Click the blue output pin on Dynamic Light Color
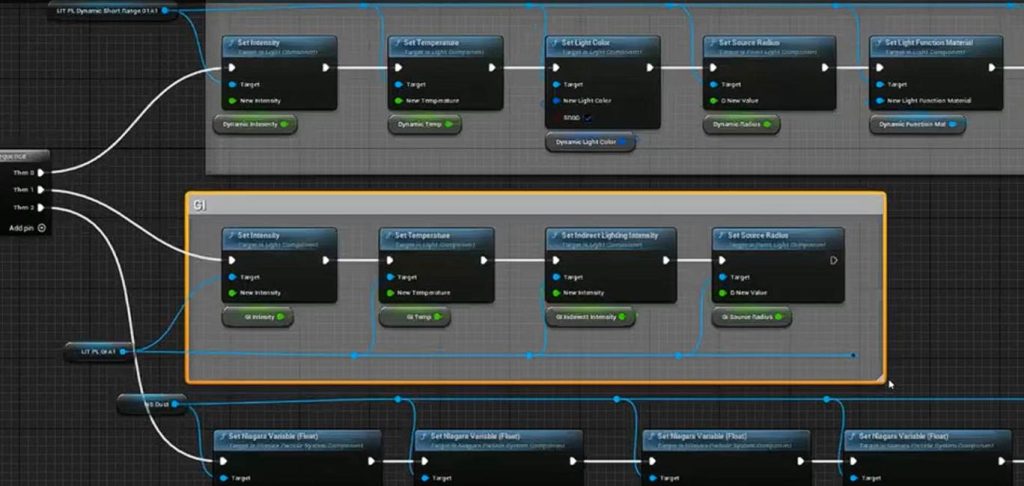This screenshot has height=486, width=1024. (x=623, y=142)
